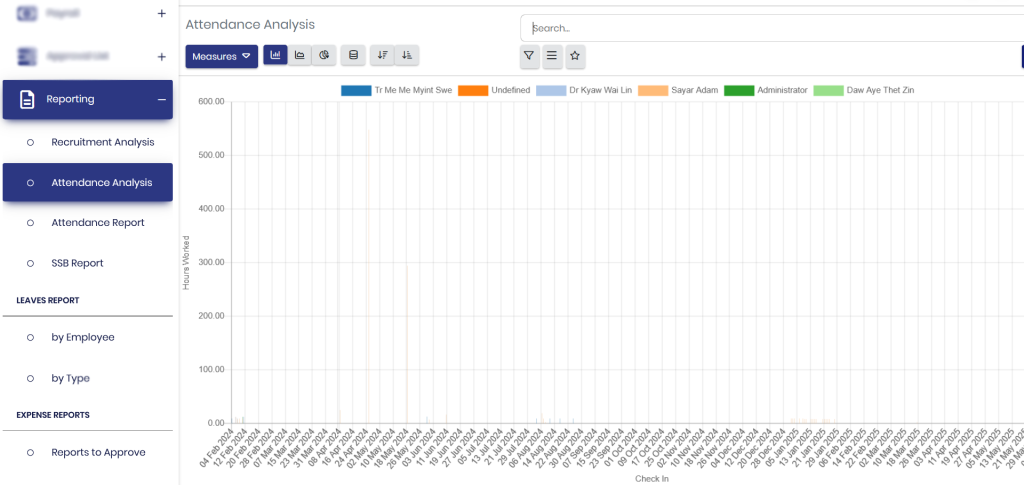The width and height of the screenshot is (1024, 485).
Task: Click the Check In axis label
Action: [x=652, y=478]
